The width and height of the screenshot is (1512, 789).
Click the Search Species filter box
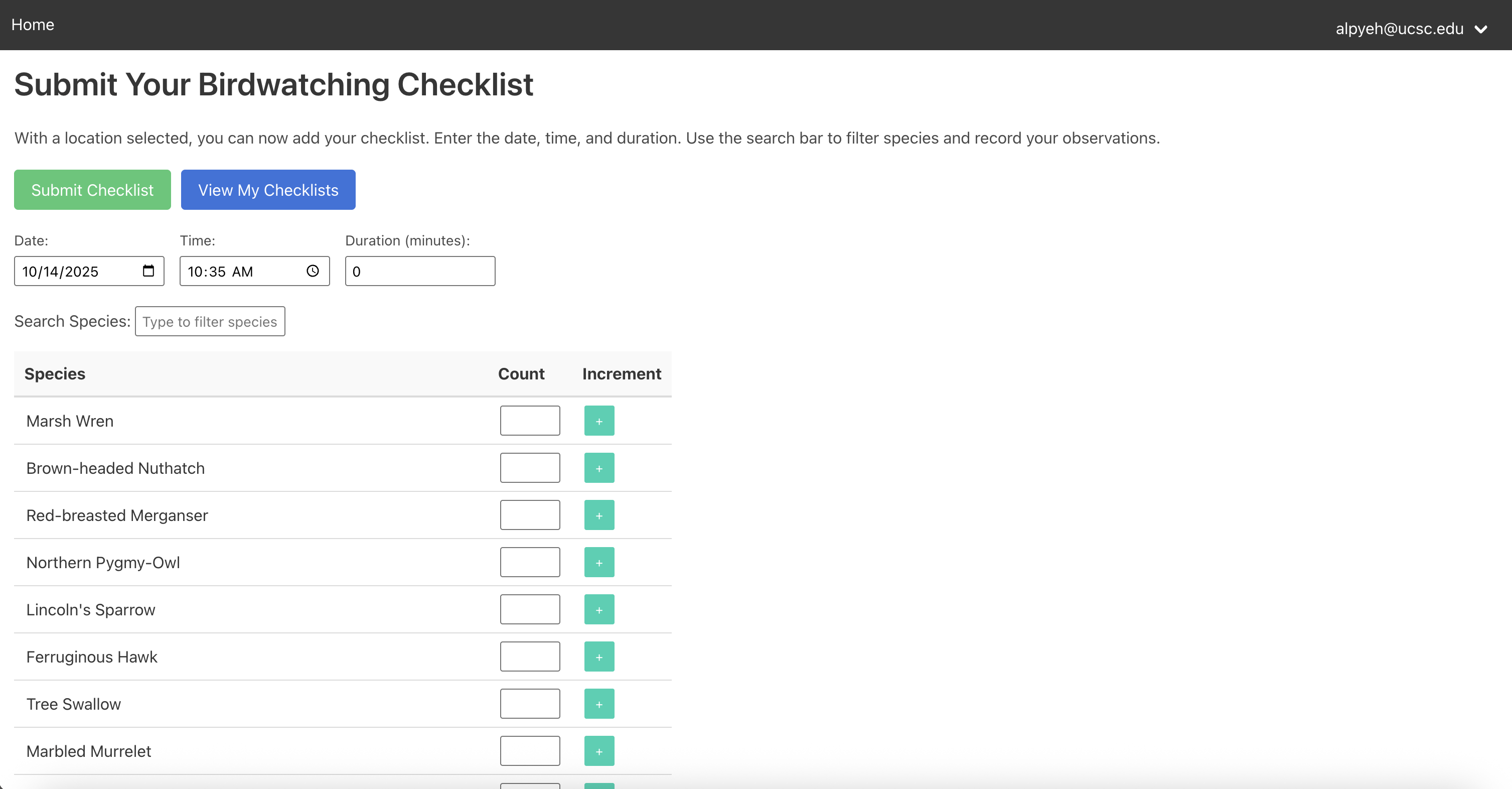[210, 321]
